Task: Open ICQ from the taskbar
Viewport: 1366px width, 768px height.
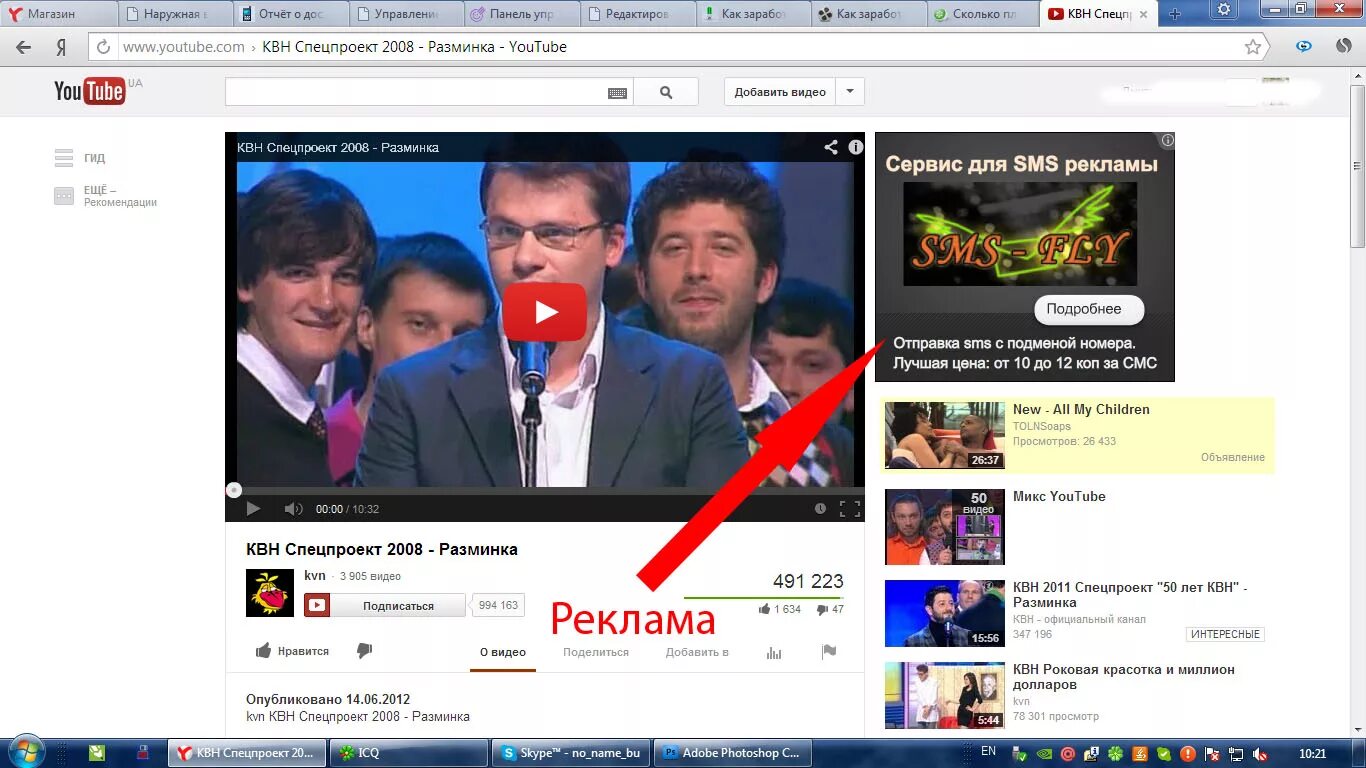Action: (x=410, y=753)
